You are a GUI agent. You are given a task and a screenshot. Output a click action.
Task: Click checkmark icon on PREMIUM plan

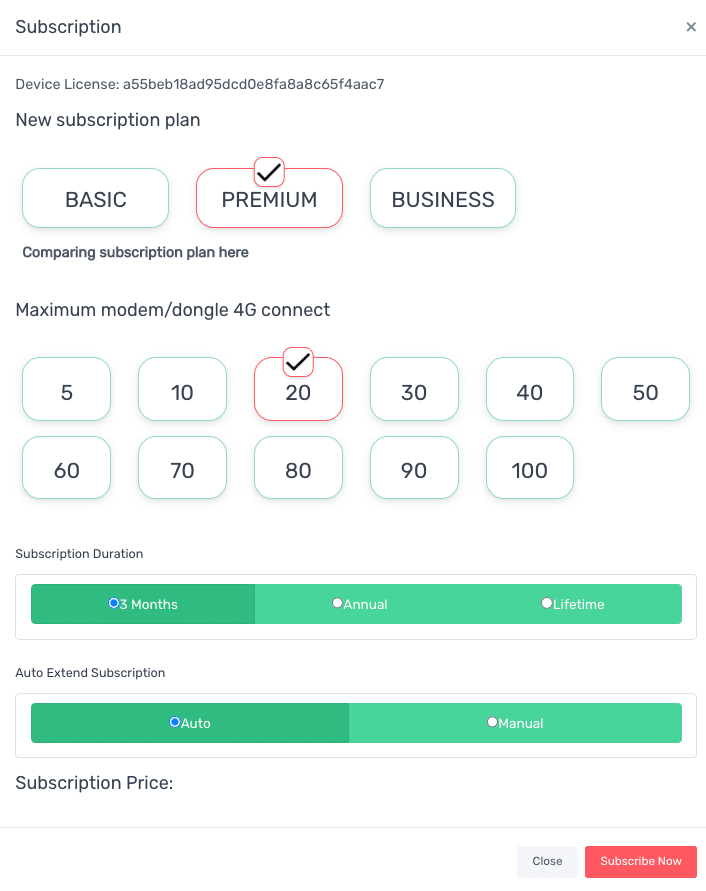[269, 172]
